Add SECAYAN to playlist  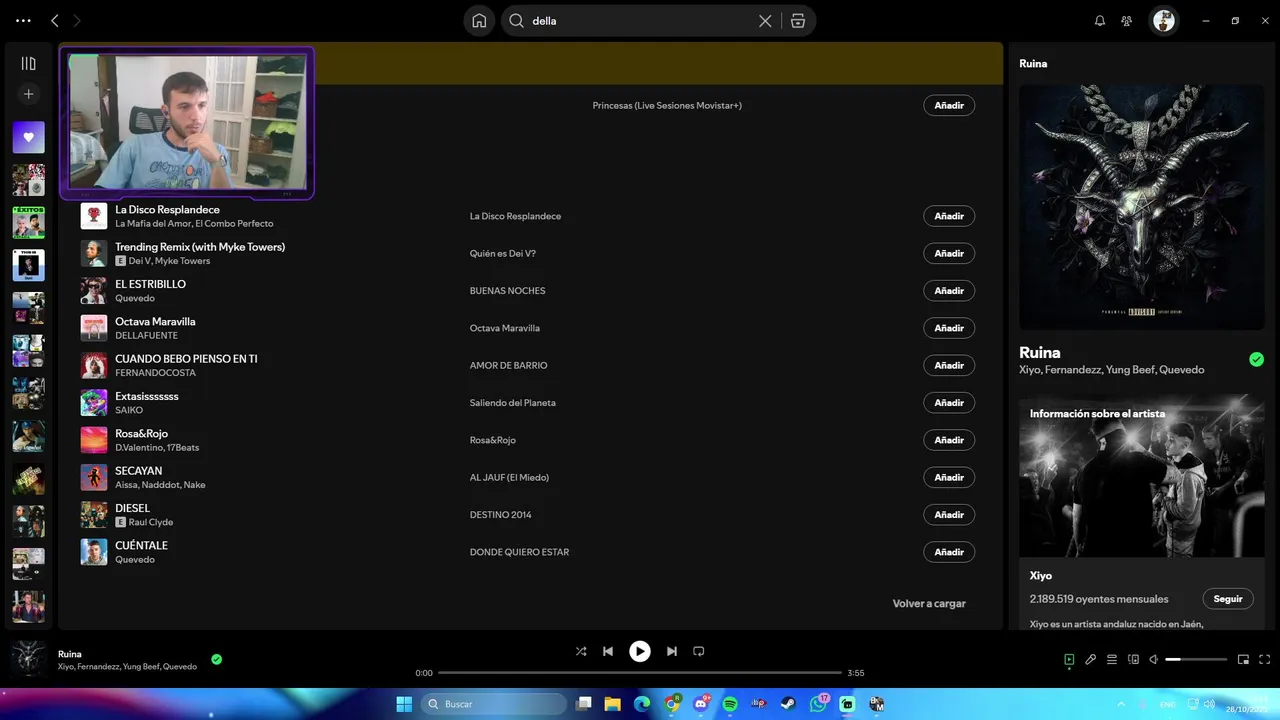point(949,477)
